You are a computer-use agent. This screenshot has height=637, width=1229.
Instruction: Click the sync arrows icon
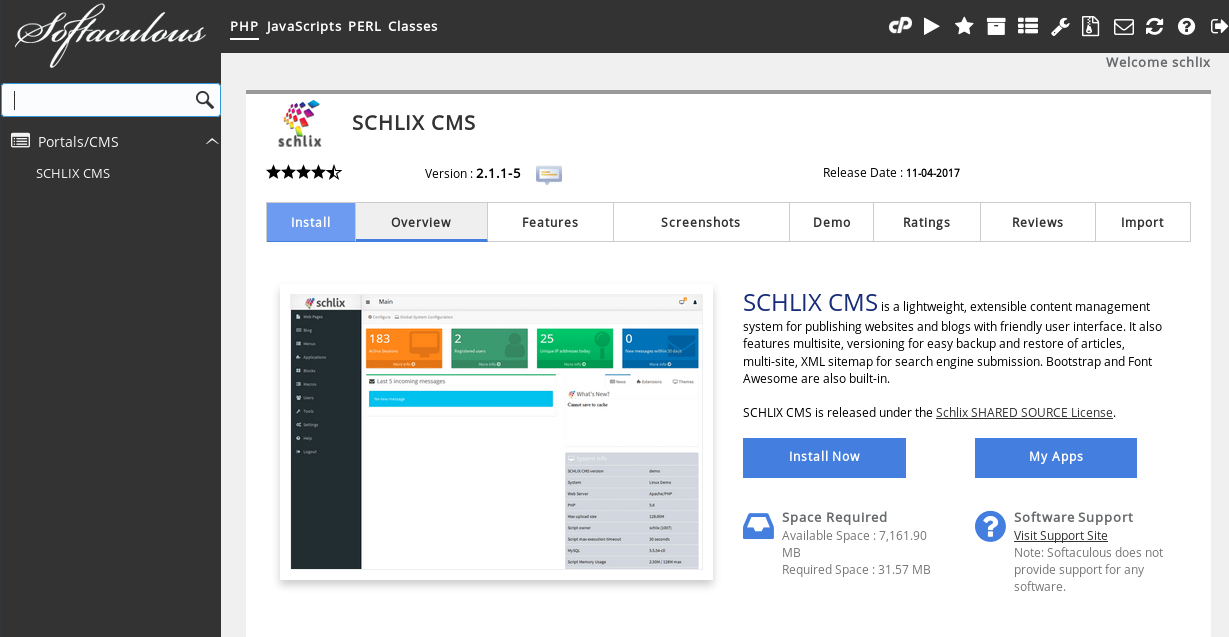(x=1155, y=27)
